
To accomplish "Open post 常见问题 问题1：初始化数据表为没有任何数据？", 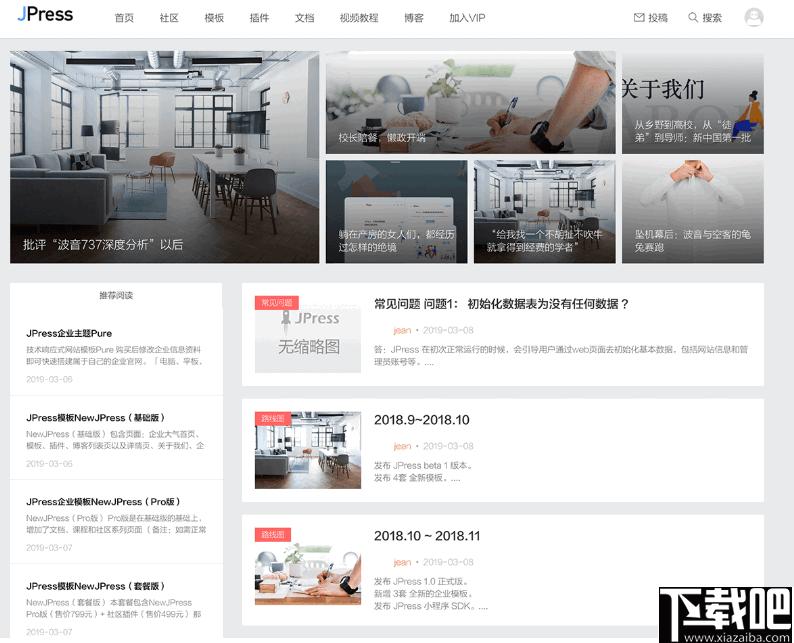I will (x=501, y=304).
